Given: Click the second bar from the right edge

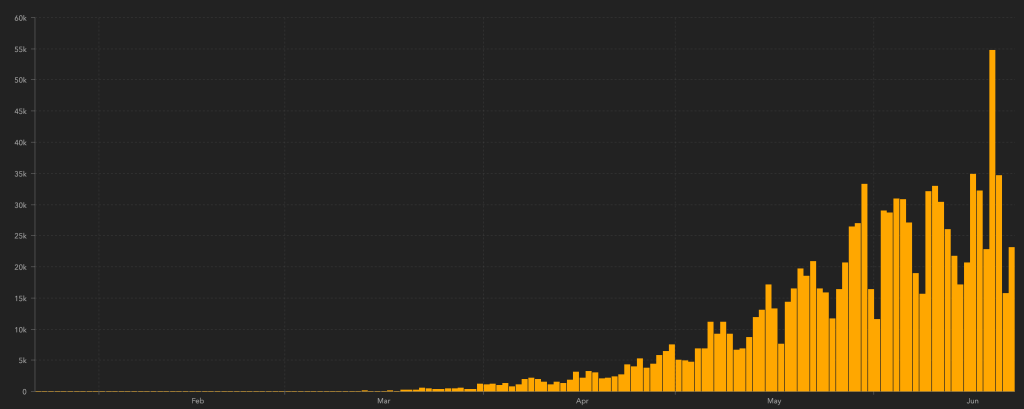Looking at the screenshot, I should 1005,342.
